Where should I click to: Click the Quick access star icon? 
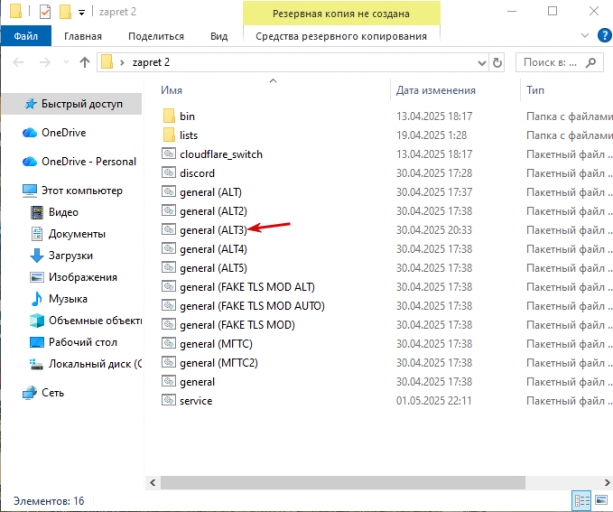(x=30, y=104)
